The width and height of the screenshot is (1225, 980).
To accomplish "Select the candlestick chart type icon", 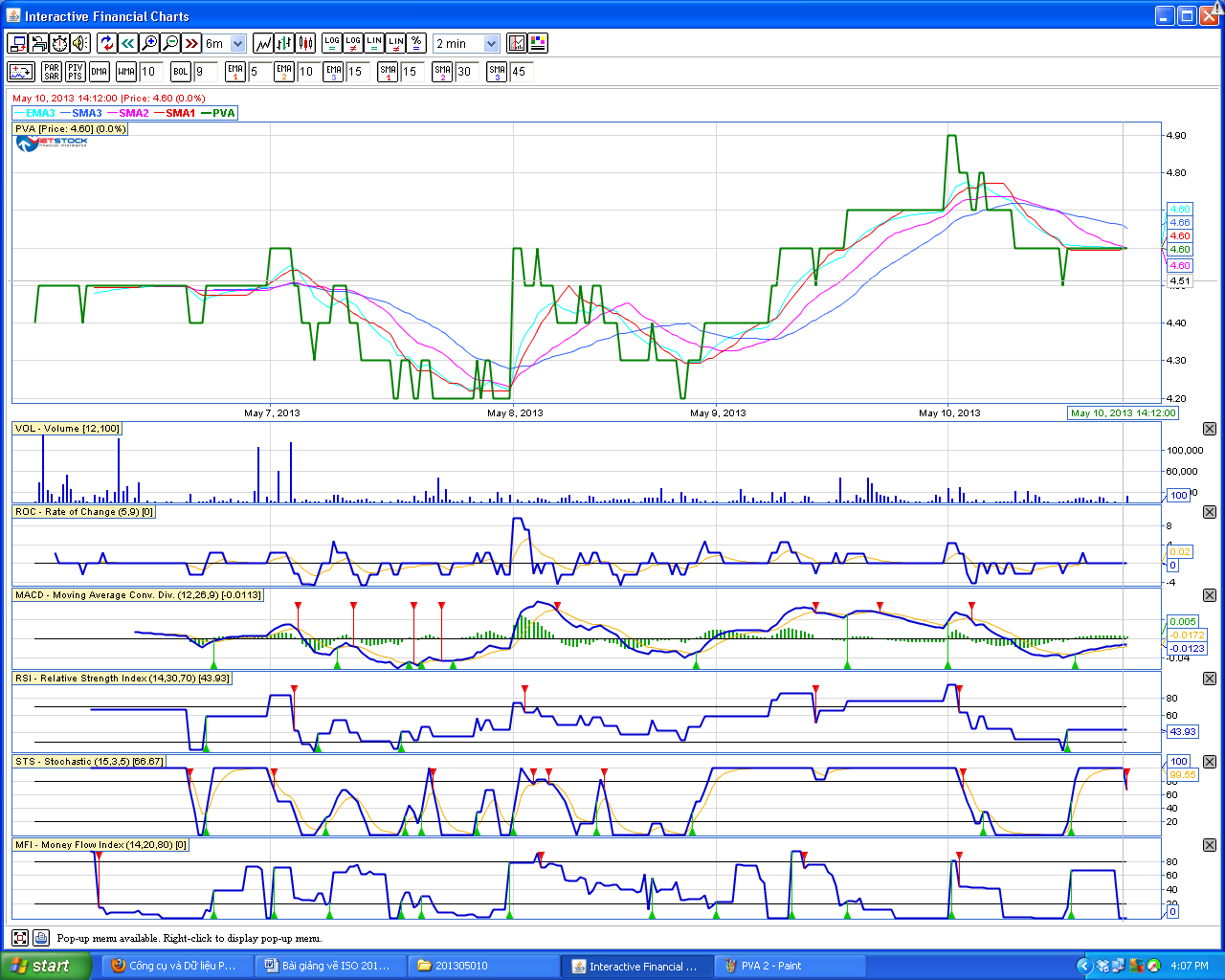I will pos(305,43).
